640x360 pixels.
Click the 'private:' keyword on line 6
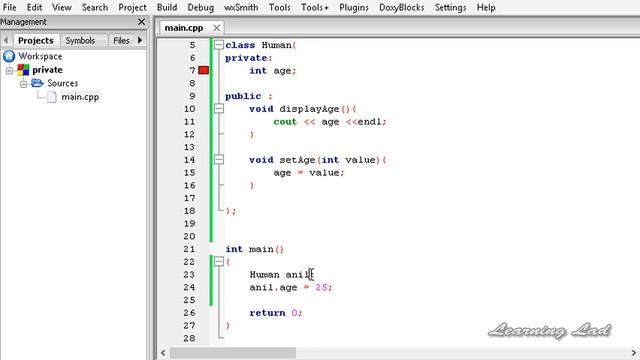click(x=249, y=58)
